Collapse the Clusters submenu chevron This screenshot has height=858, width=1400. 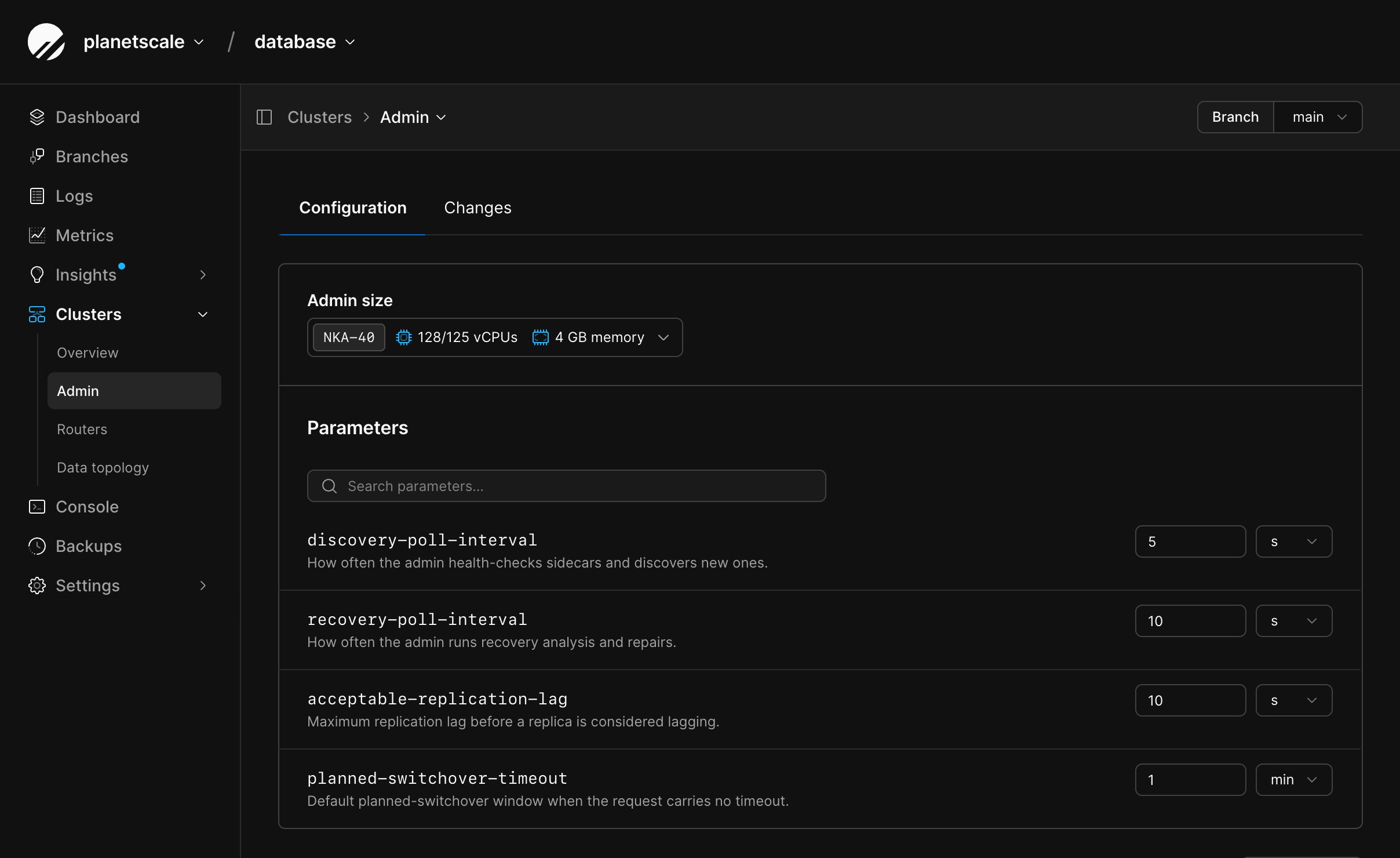(203, 314)
